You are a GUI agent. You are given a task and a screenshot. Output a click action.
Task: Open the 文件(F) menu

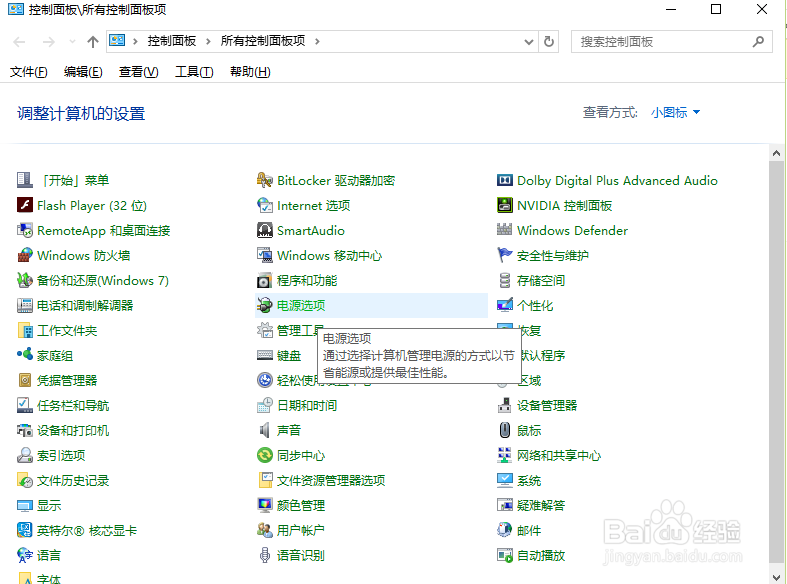coord(29,72)
